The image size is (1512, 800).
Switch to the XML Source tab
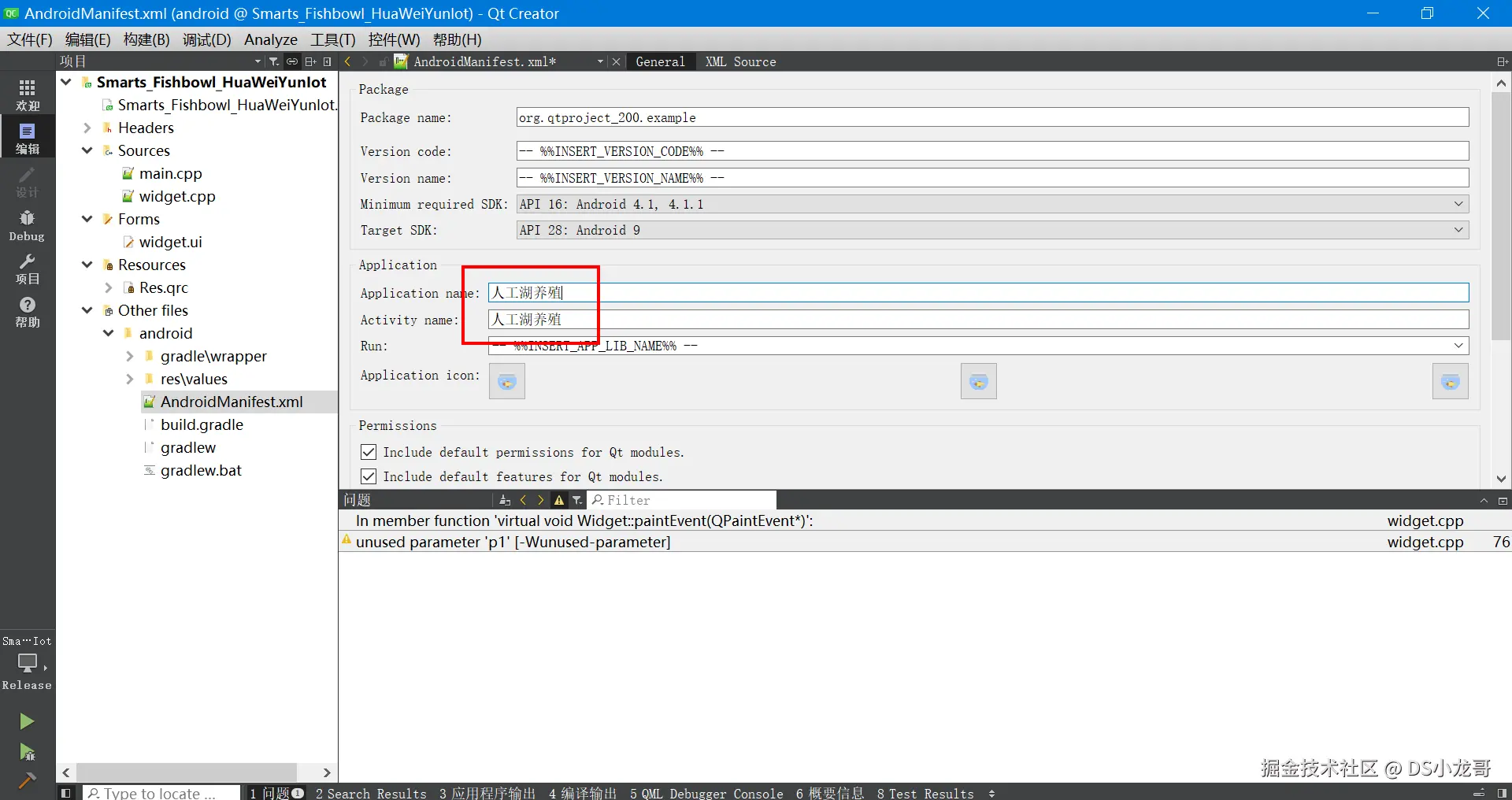tap(740, 61)
